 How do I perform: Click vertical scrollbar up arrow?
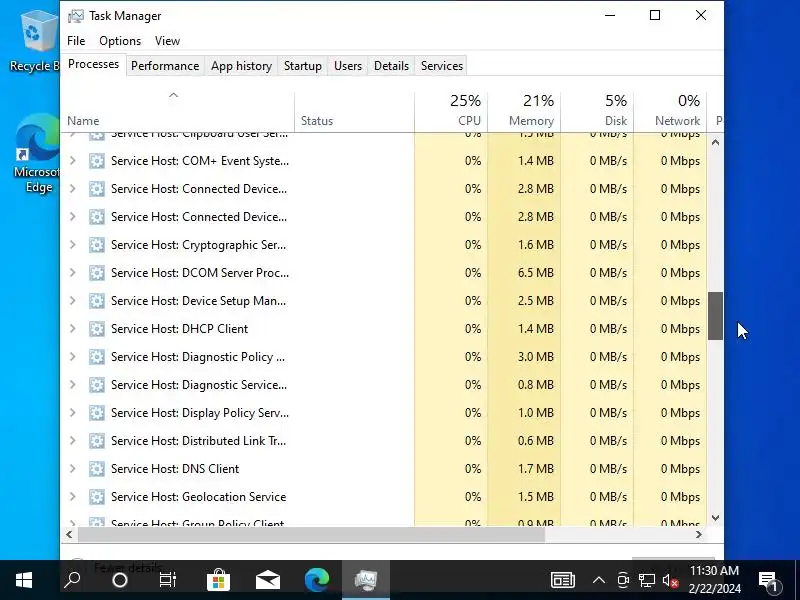click(715, 143)
